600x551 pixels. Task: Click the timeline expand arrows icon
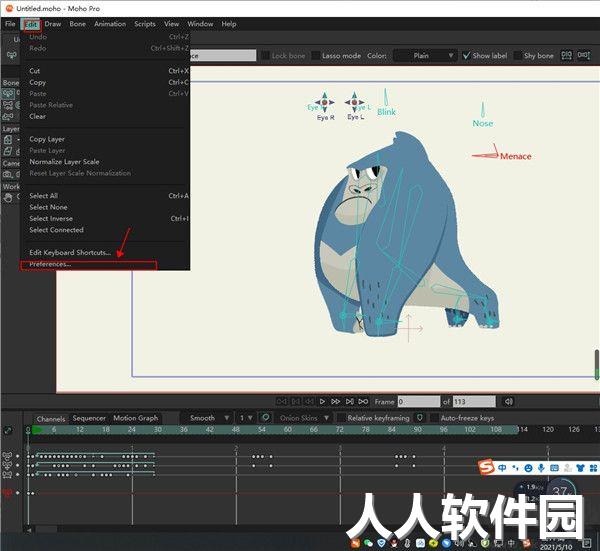[7, 431]
